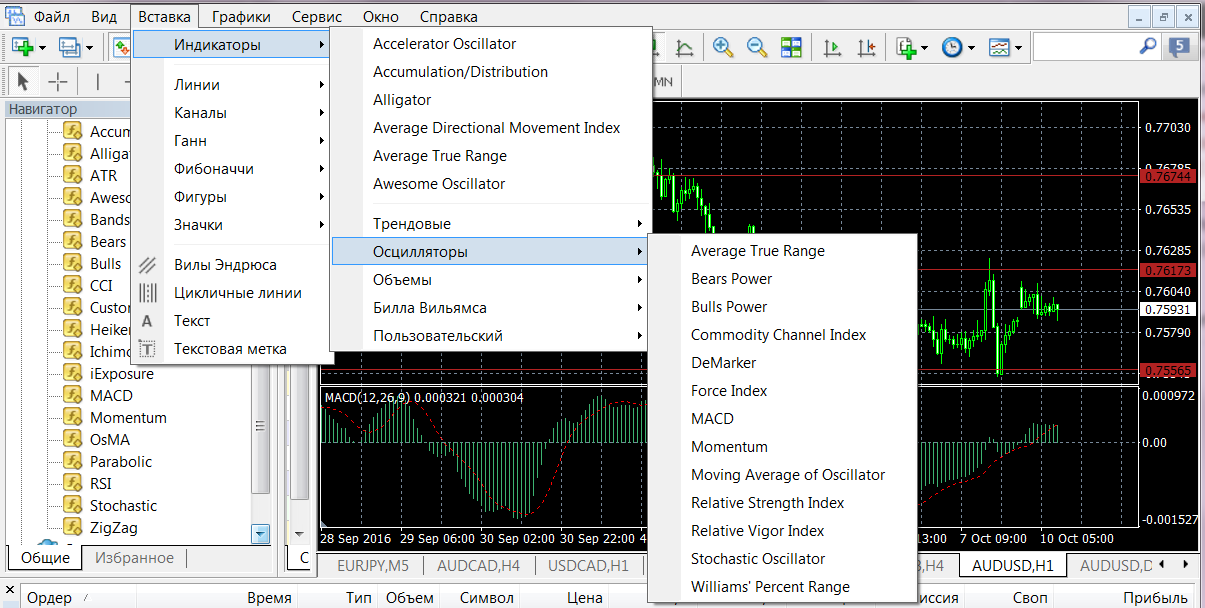Click the Zoom In magnifier icon
Screen dimensions: 1205x608
[722, 47]
